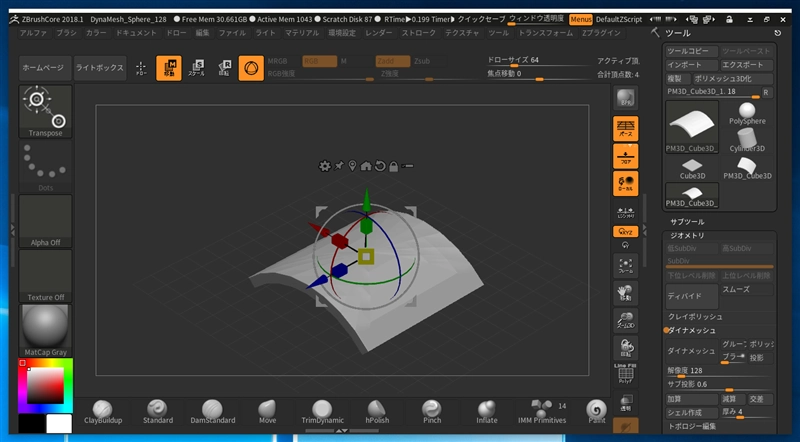
Task: Toggle スムーズ option beside ディバイド
Action: [747, 289]
